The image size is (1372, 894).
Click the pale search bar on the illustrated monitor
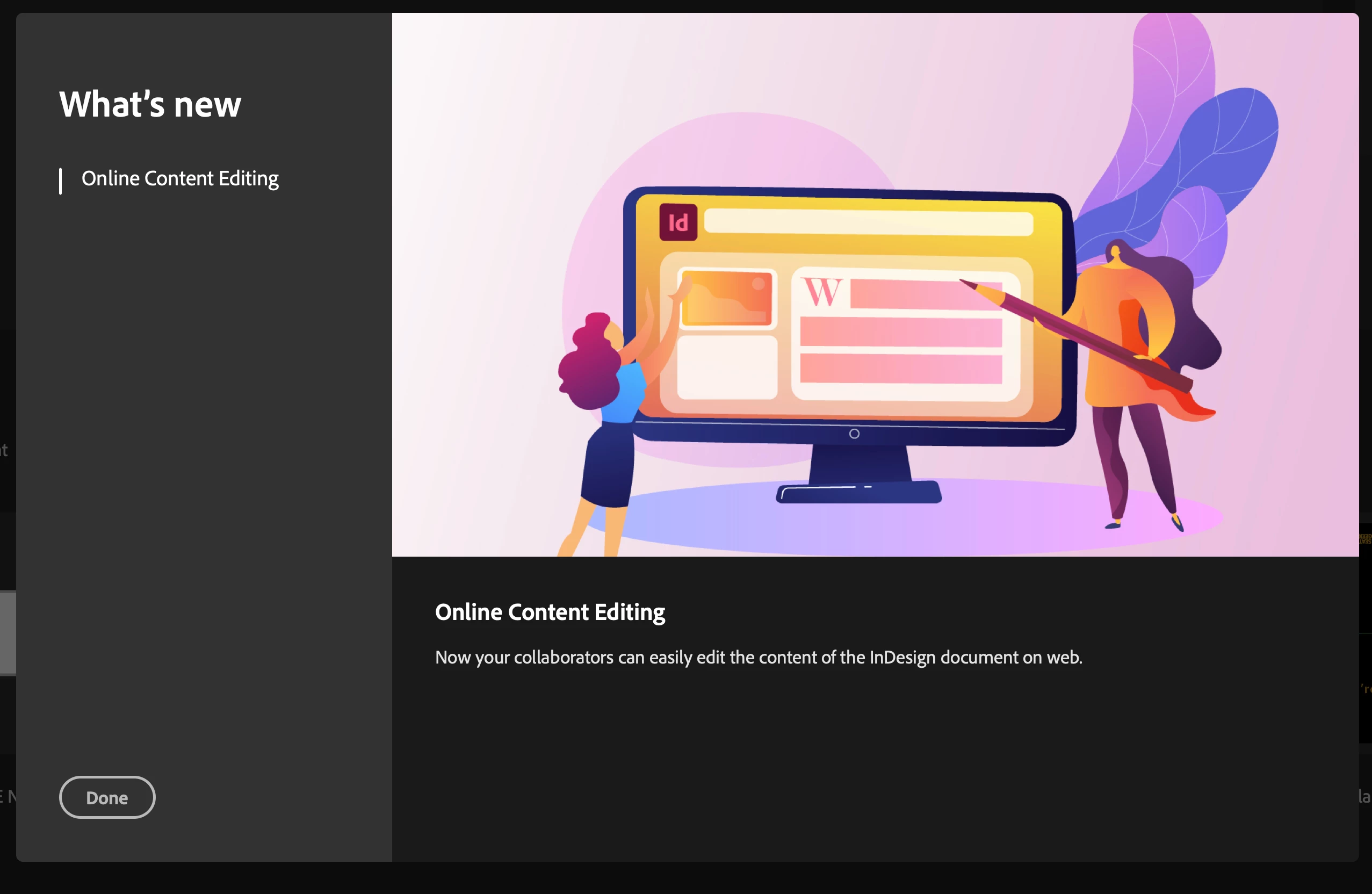[868, 222]
